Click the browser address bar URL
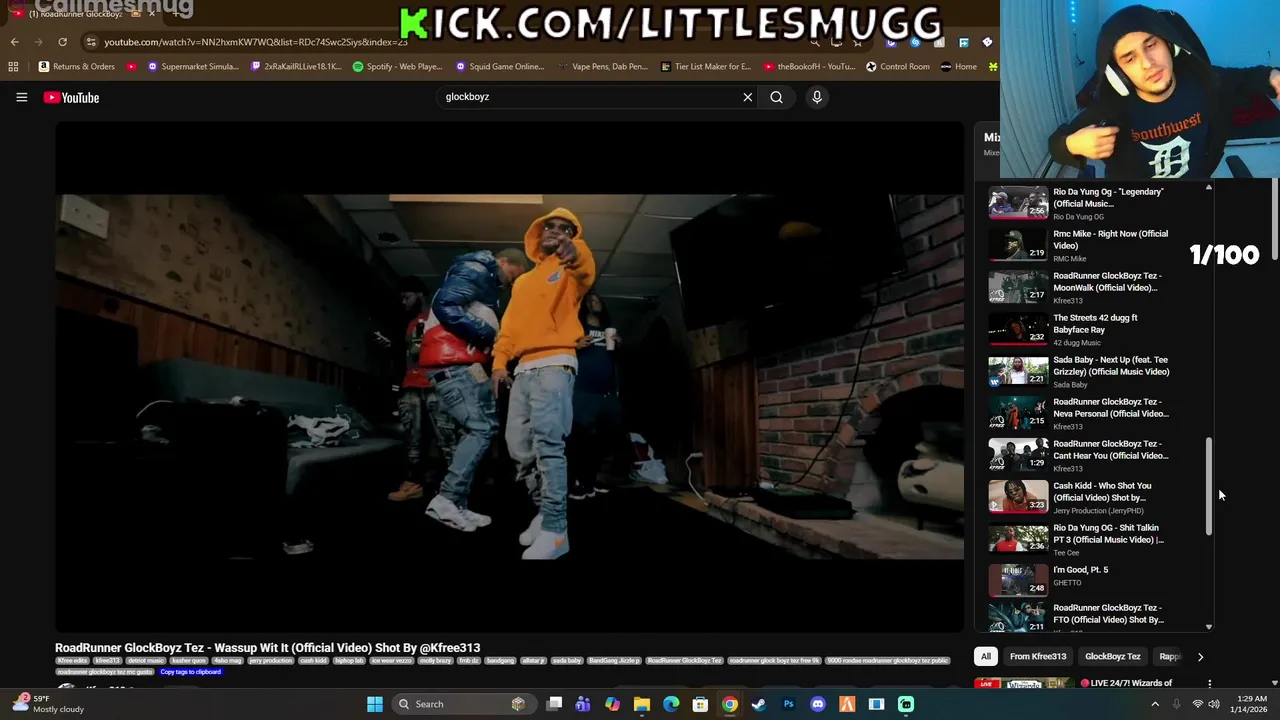The image size is (1280, 720). click(255, 42)
